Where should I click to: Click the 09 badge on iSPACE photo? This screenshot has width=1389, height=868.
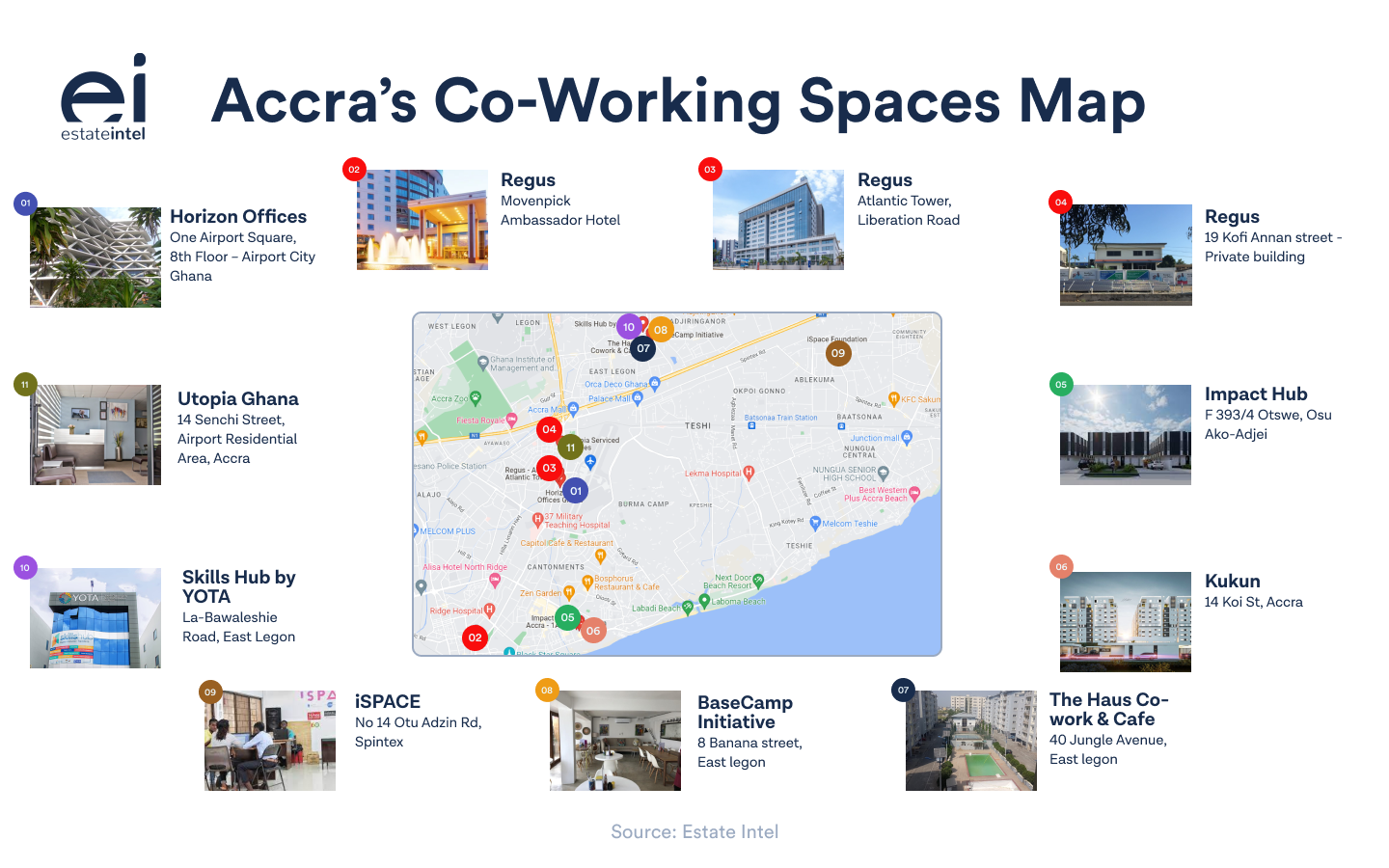click(x=210, y=692)
